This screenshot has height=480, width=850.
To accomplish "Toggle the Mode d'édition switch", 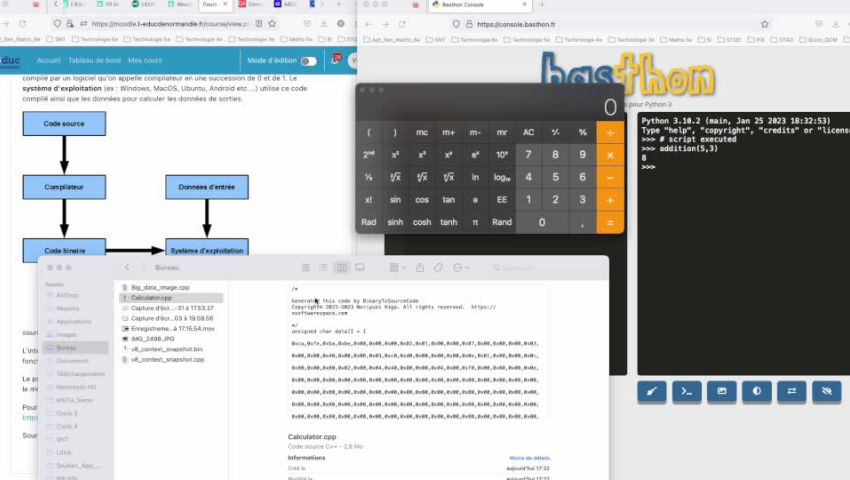I will click(309, 61).
